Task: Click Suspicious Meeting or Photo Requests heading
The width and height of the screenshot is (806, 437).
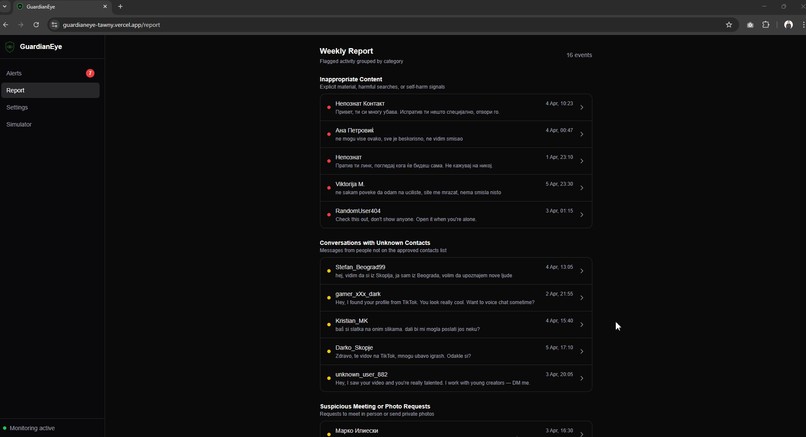Action: pos(375,406)
